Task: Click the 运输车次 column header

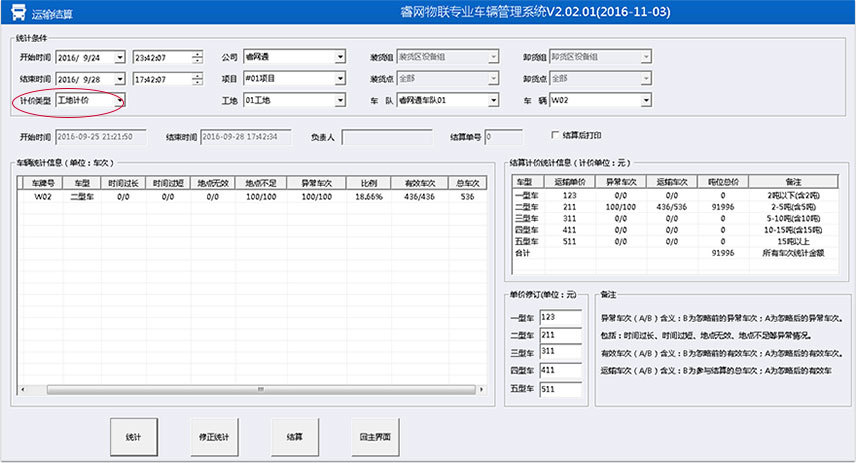Action: coord(672,182)
